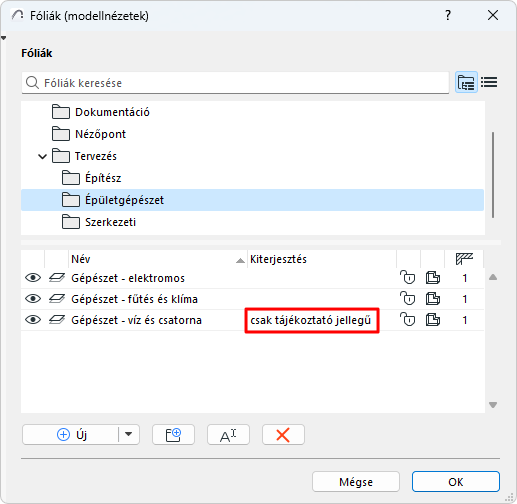
Task: Select layer name Gépészet - víz és csatorna
Action: (136, 320)
